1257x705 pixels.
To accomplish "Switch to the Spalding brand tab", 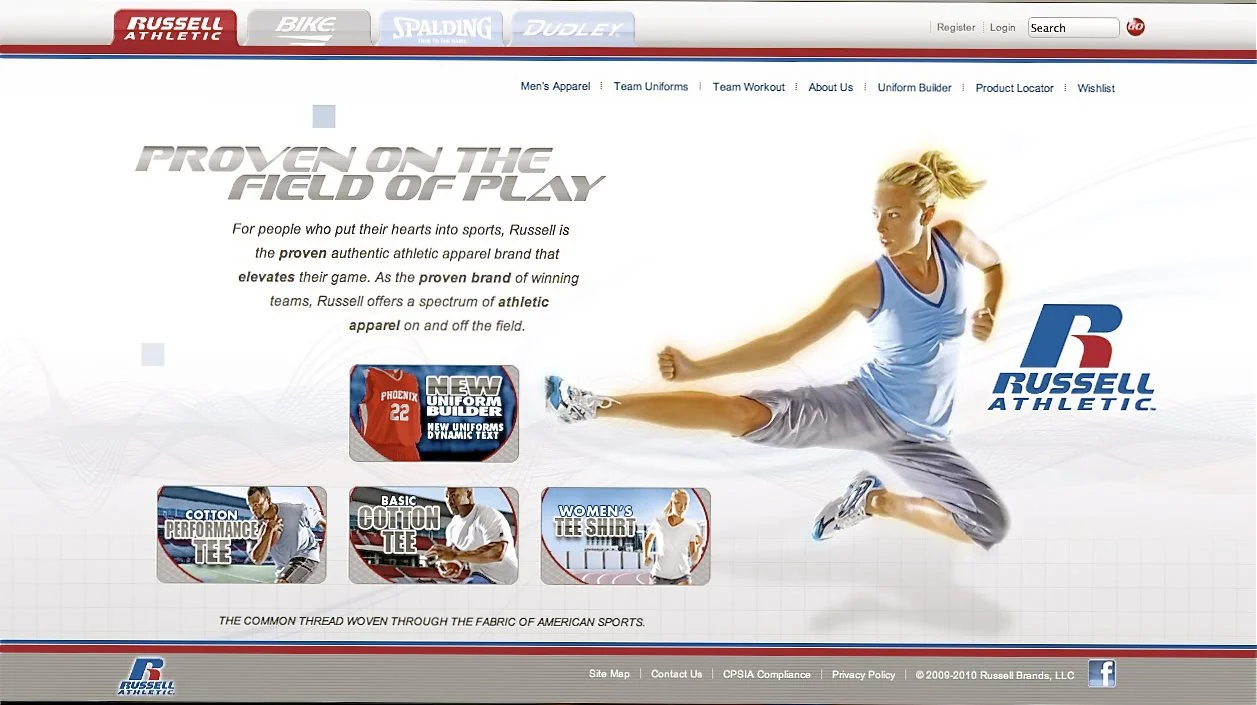I will pyautogui.click(x=441, y=28).
